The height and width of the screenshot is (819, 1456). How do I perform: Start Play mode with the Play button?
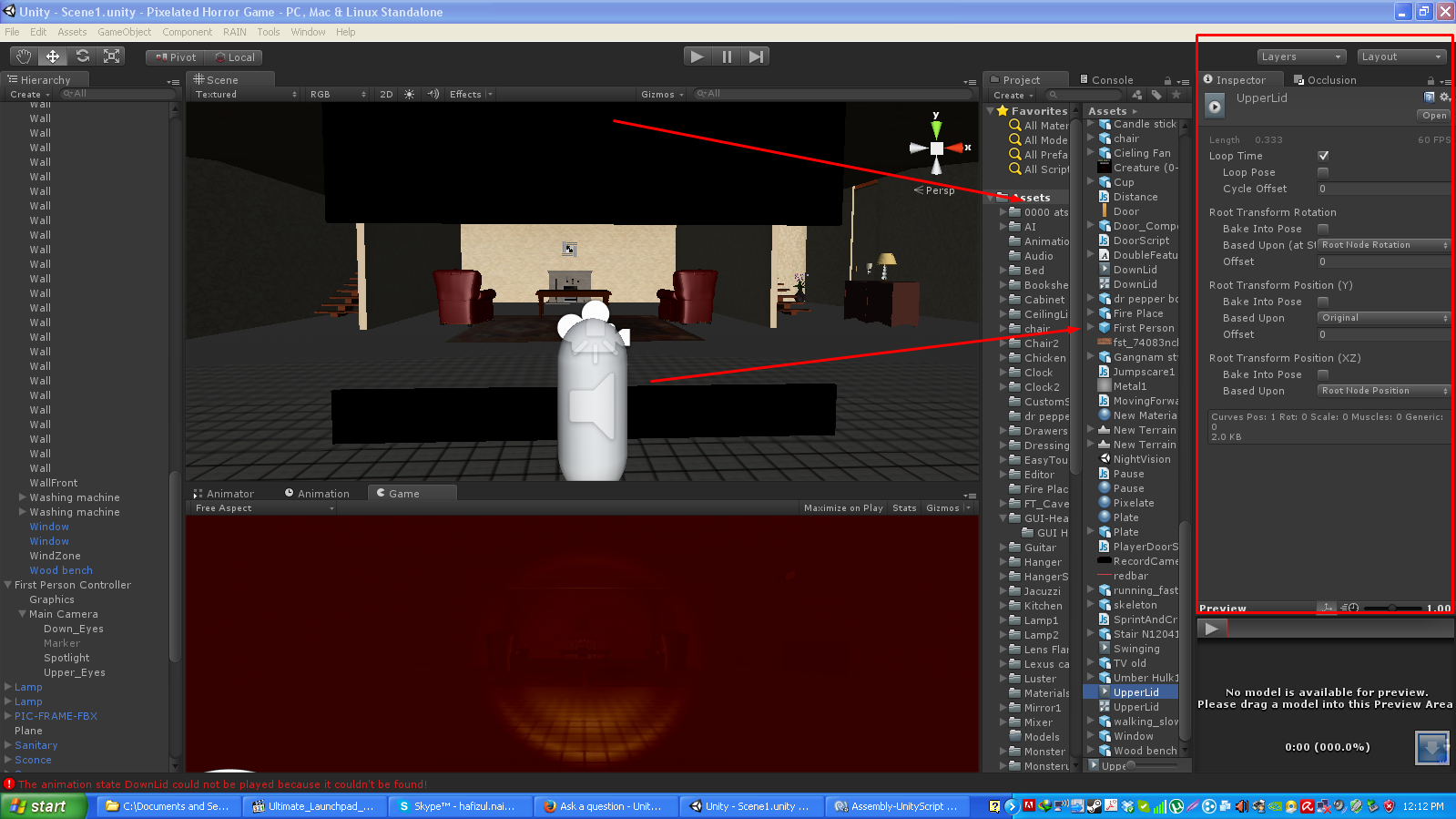(x=697, y=56)
